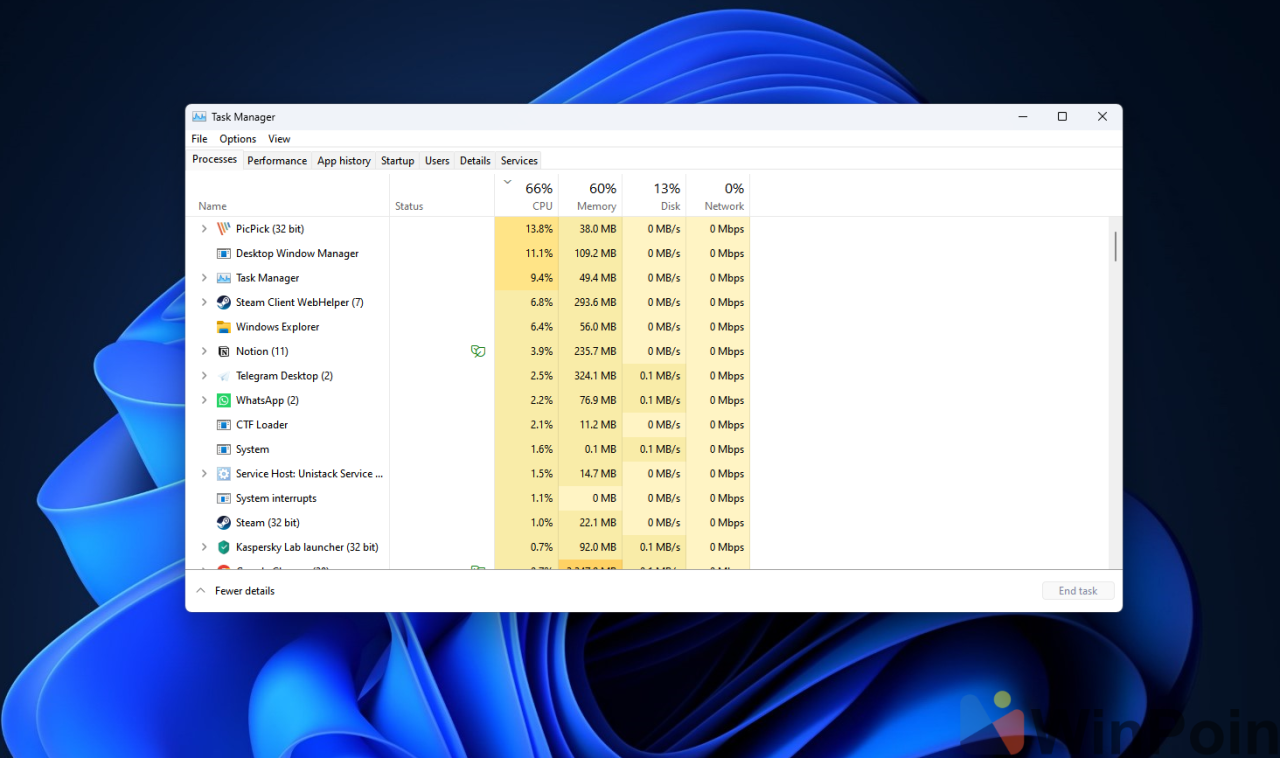
Task: Switch to the Performance tab
Action: 277,160
